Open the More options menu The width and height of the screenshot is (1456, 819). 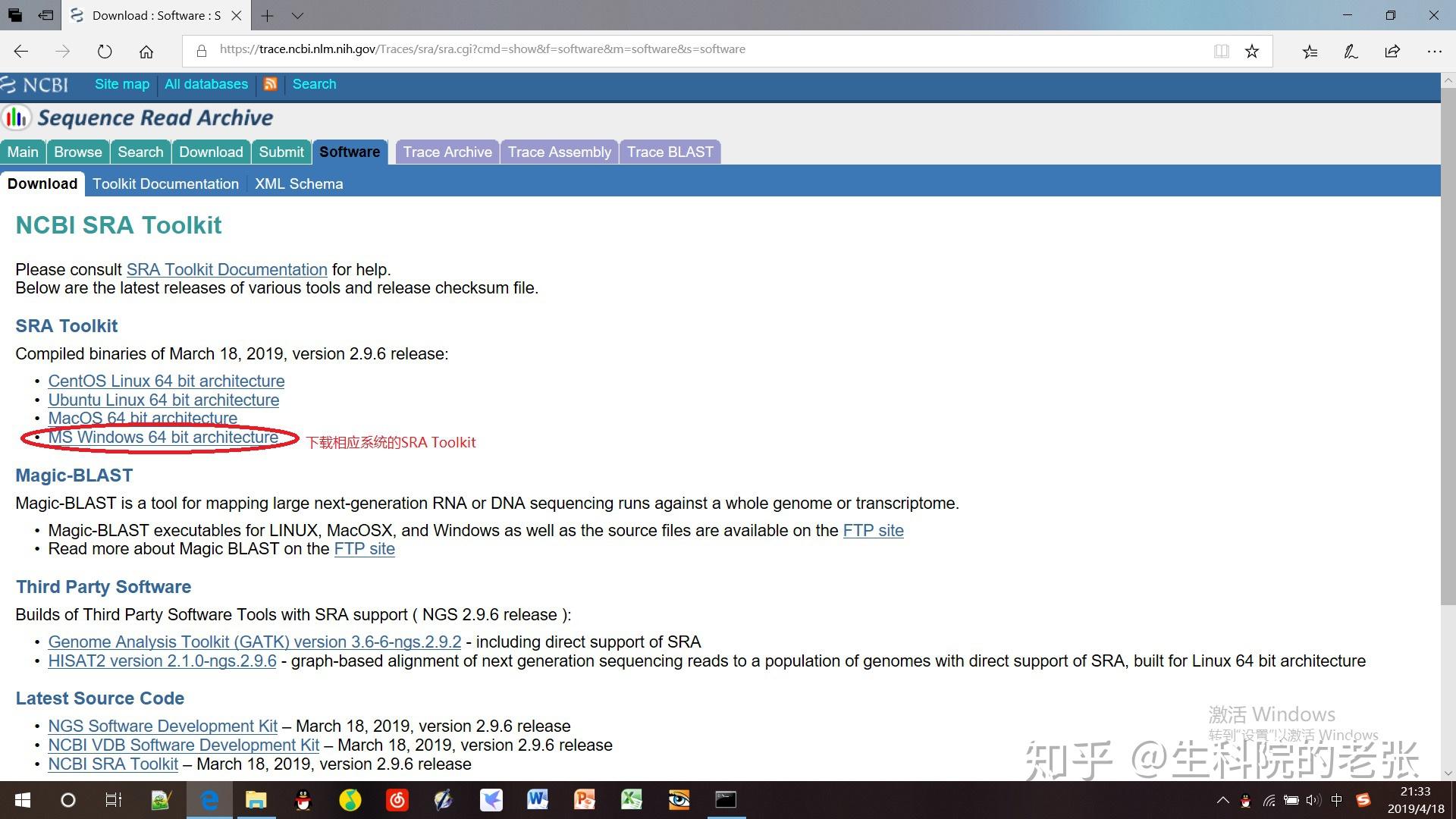[1435, 51]
